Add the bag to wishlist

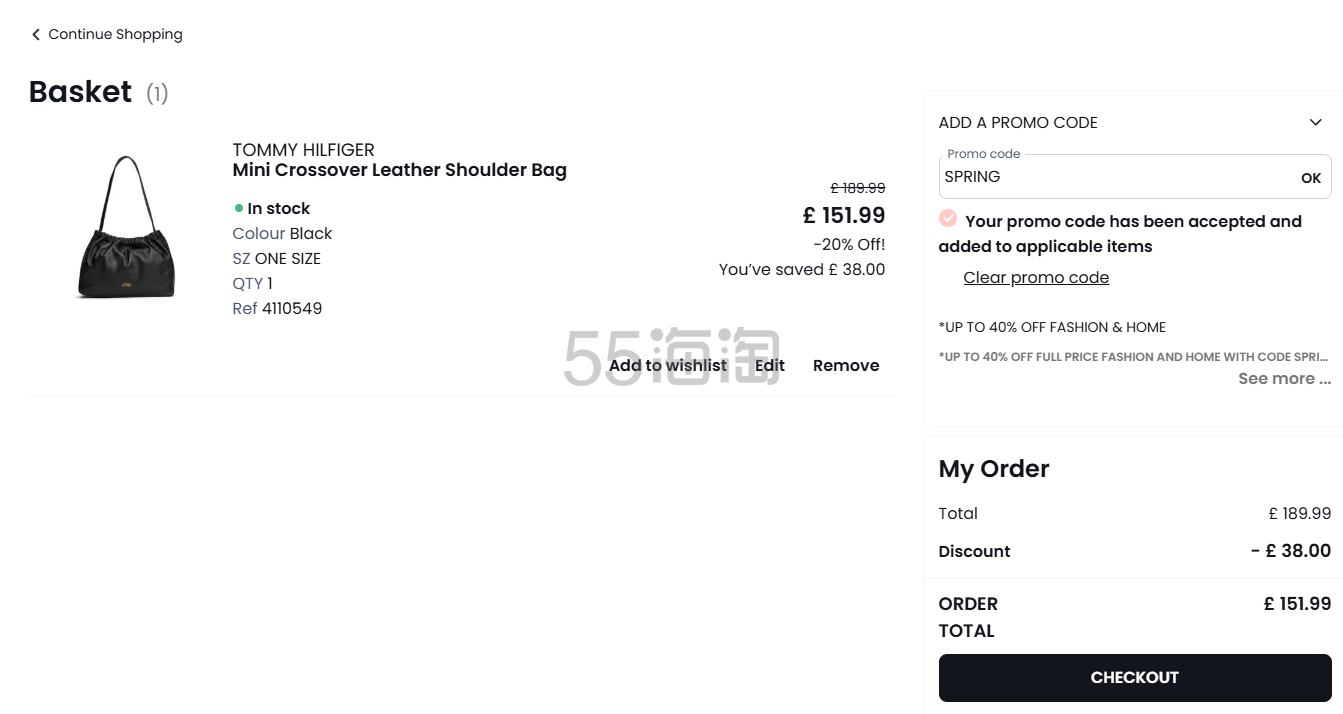(x=667, y=366)
